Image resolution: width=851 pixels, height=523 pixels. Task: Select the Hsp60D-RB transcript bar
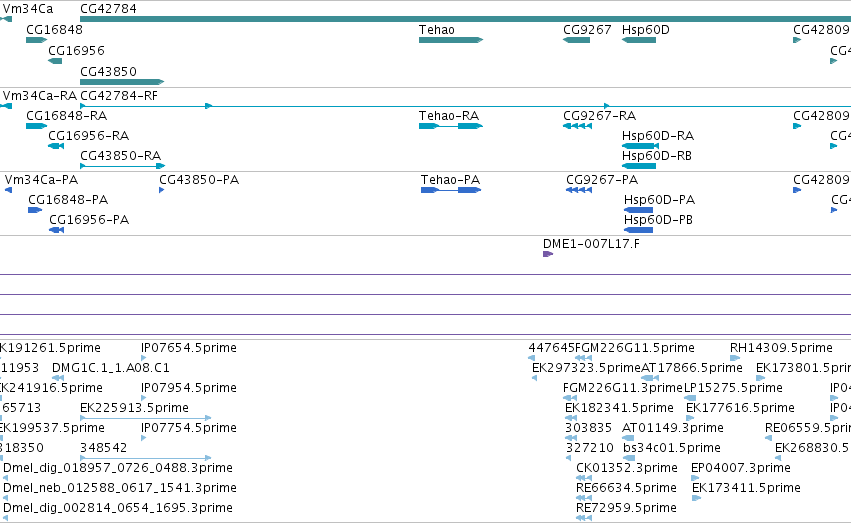(639, 165)
